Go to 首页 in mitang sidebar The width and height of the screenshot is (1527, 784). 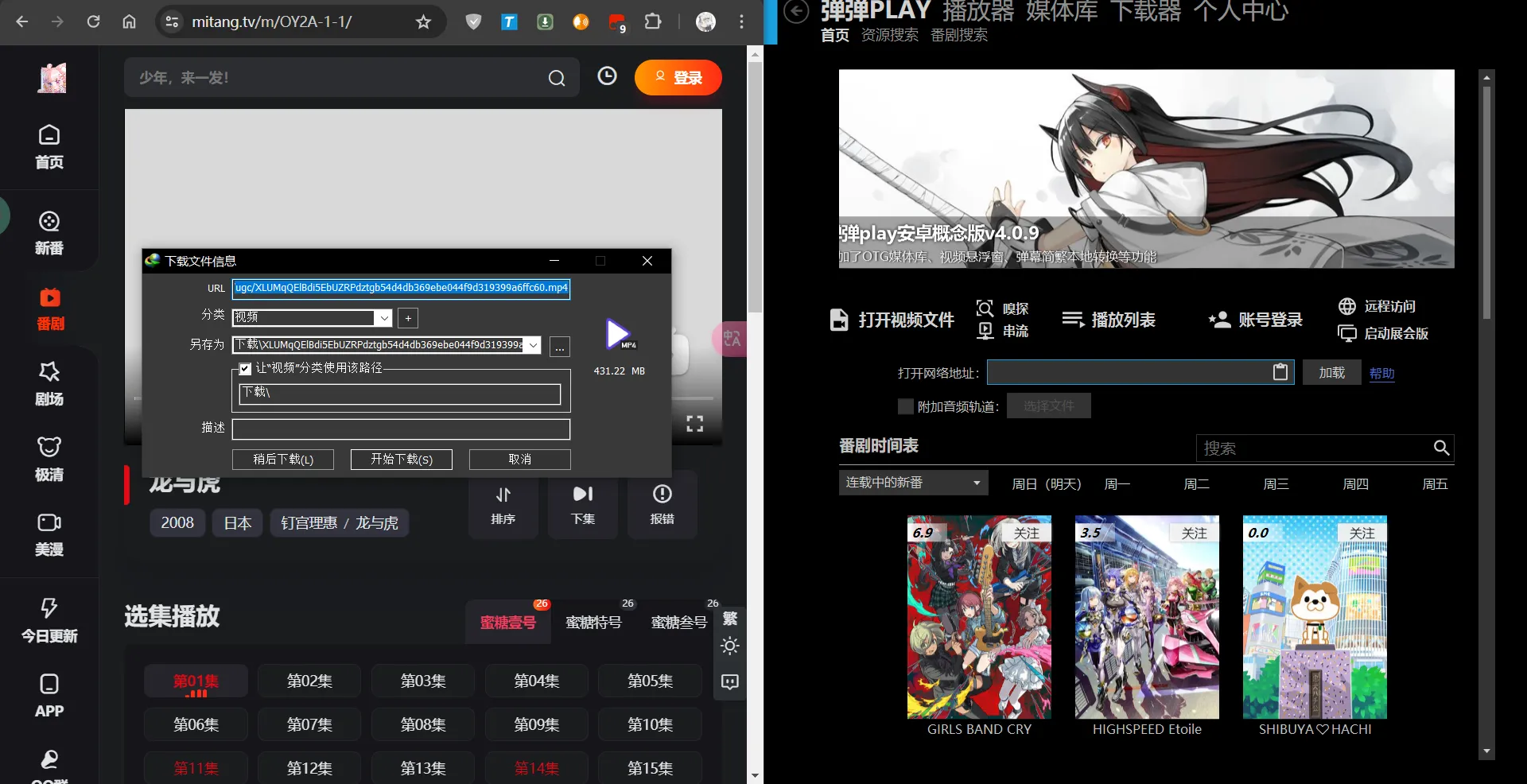(49, 147)
